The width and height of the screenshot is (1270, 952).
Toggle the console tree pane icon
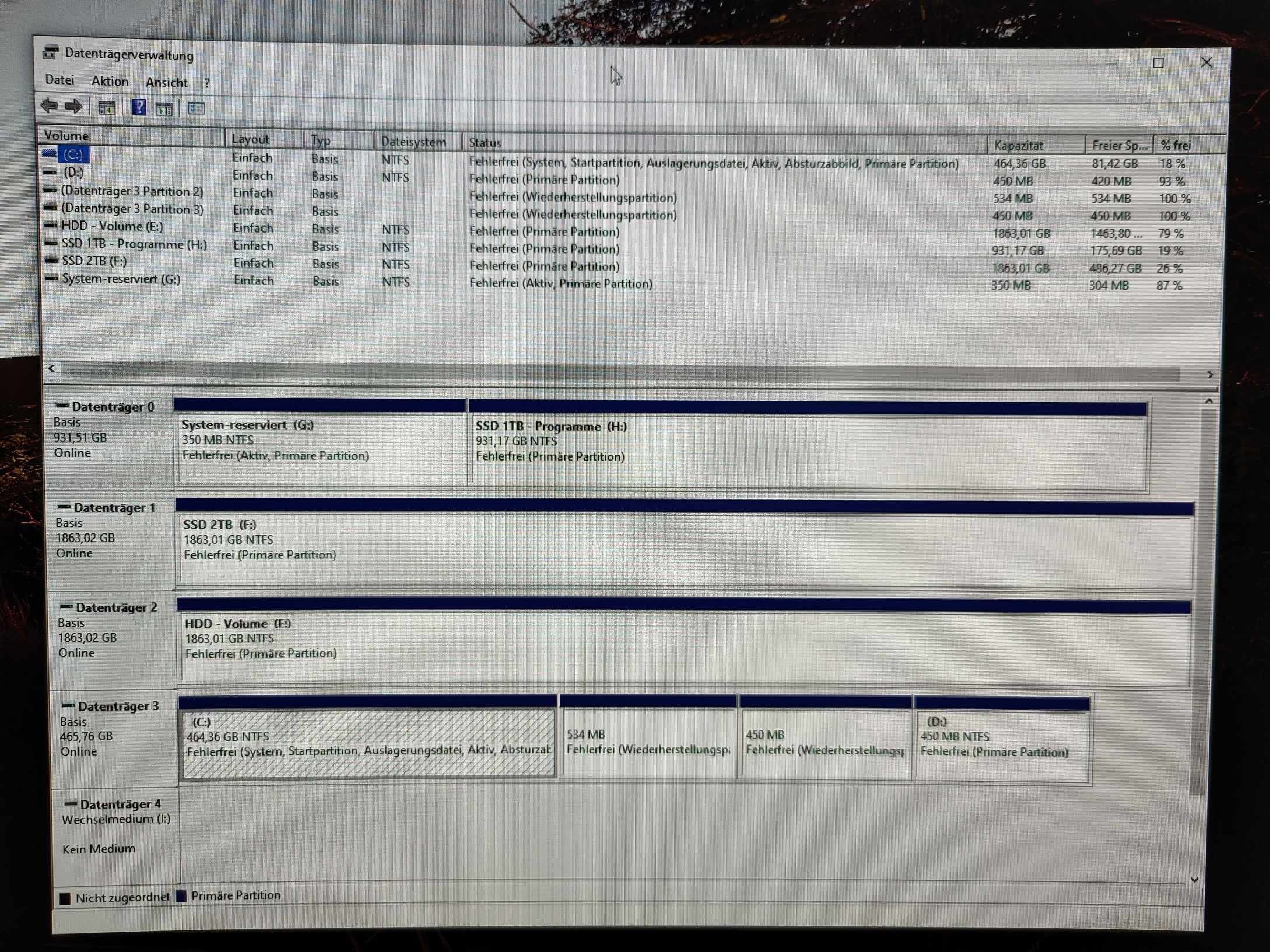point(107,108)
